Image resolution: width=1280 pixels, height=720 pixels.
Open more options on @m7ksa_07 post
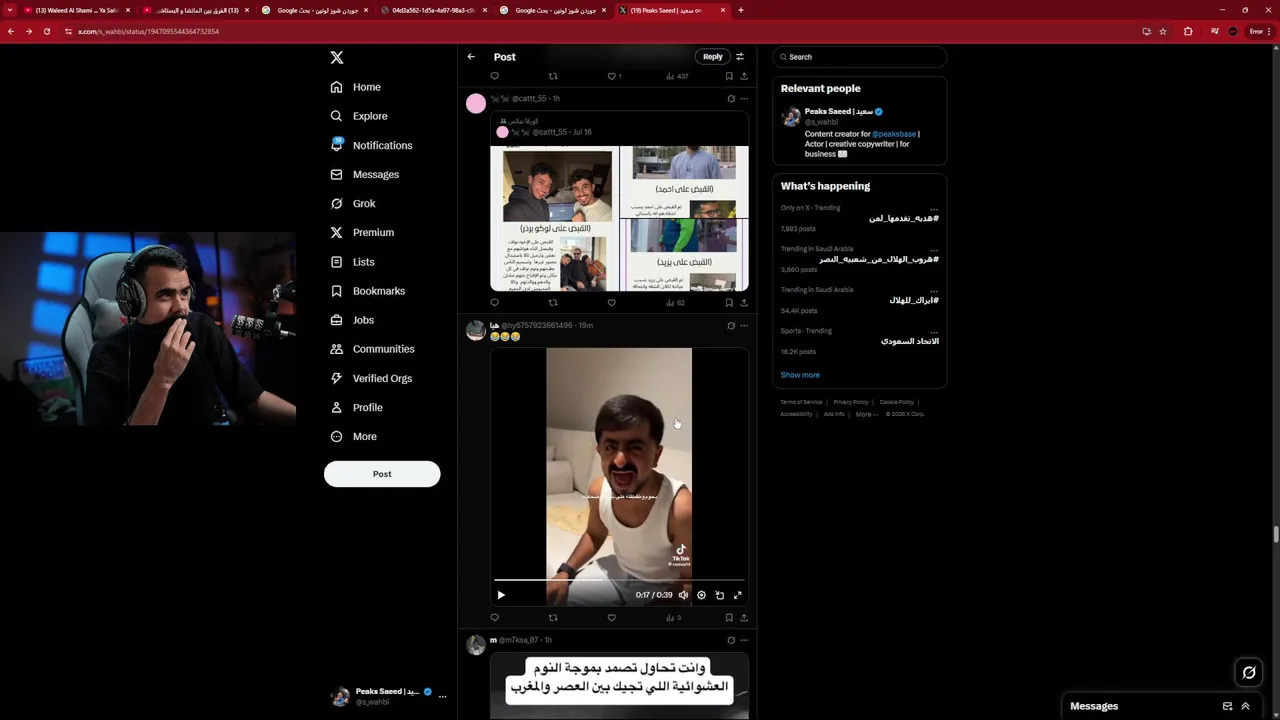click(744, 640)
